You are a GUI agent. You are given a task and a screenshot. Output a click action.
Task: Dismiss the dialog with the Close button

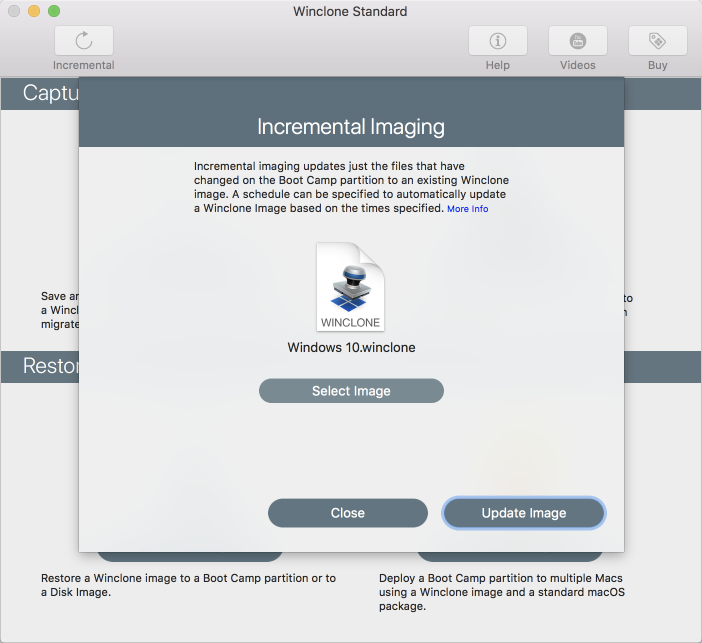point(348,513)
